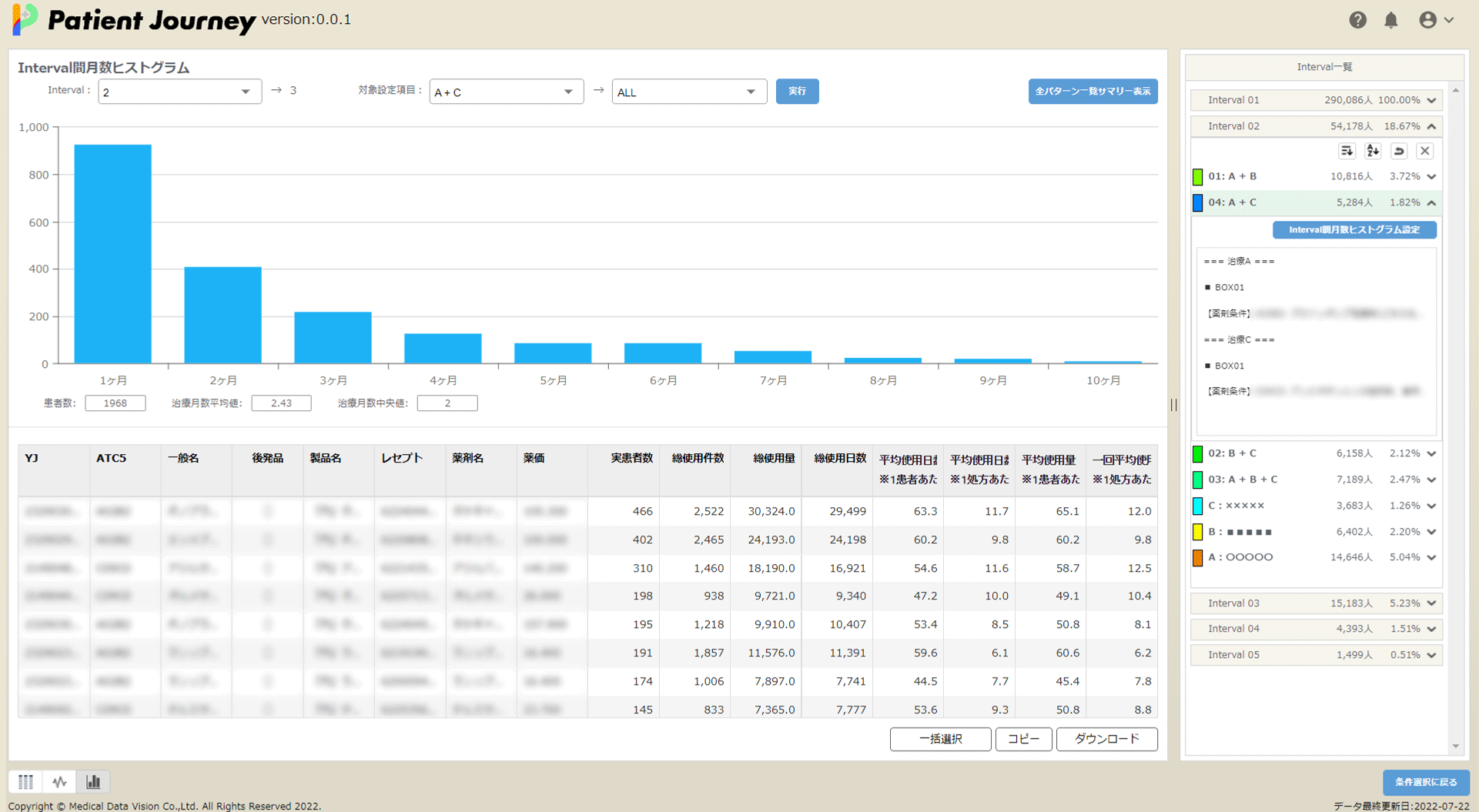Click the 30,324.0 total usage cell

coord(765,511)
